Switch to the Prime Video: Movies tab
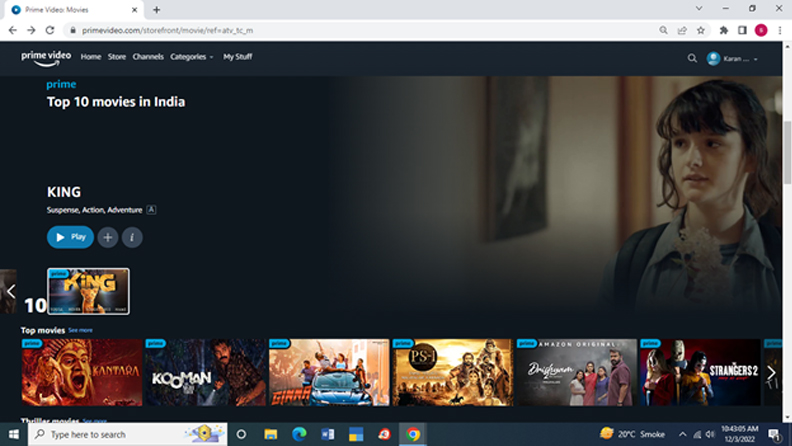792x446 pixels. pyautogui.click(x=74, y=10)
